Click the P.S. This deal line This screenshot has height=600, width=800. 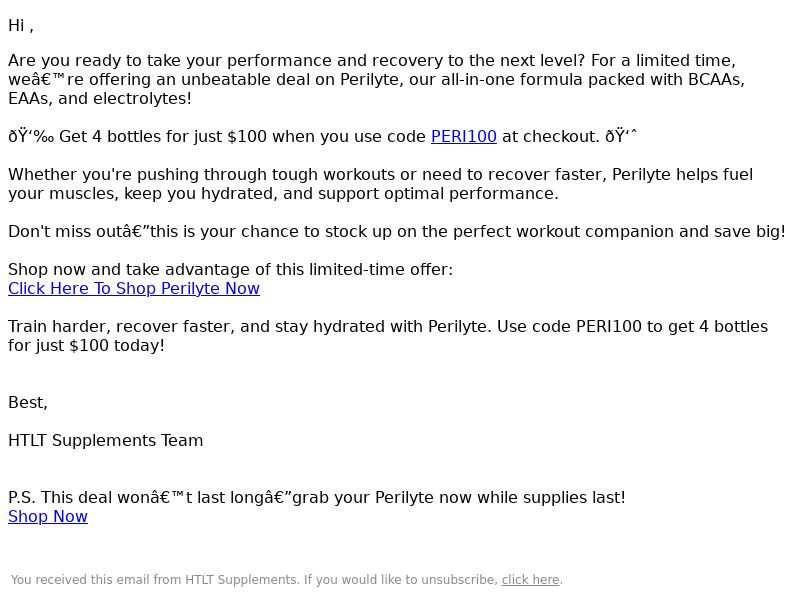(x=317, y=497)
